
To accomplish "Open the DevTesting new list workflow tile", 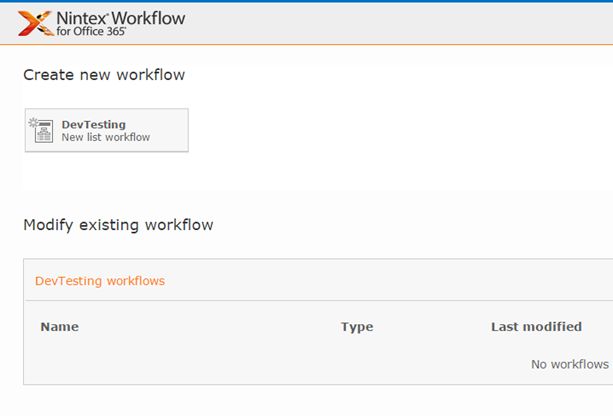I will point(106,130).
